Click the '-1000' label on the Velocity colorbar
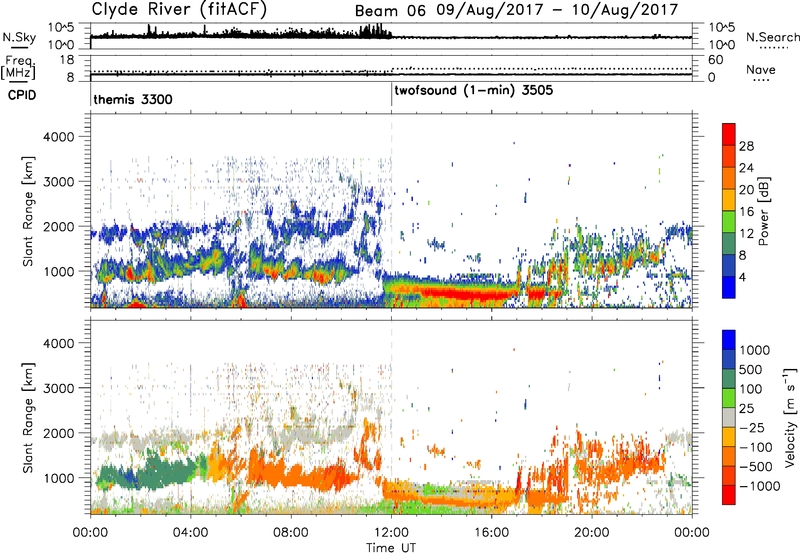This screenshot has width=800, height=554. pos(759,486)
